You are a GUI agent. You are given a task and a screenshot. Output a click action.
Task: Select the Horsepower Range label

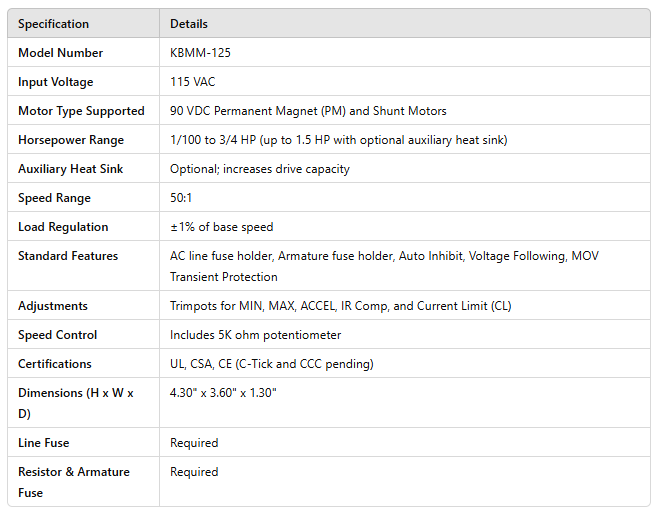click(x=70, y=140)
